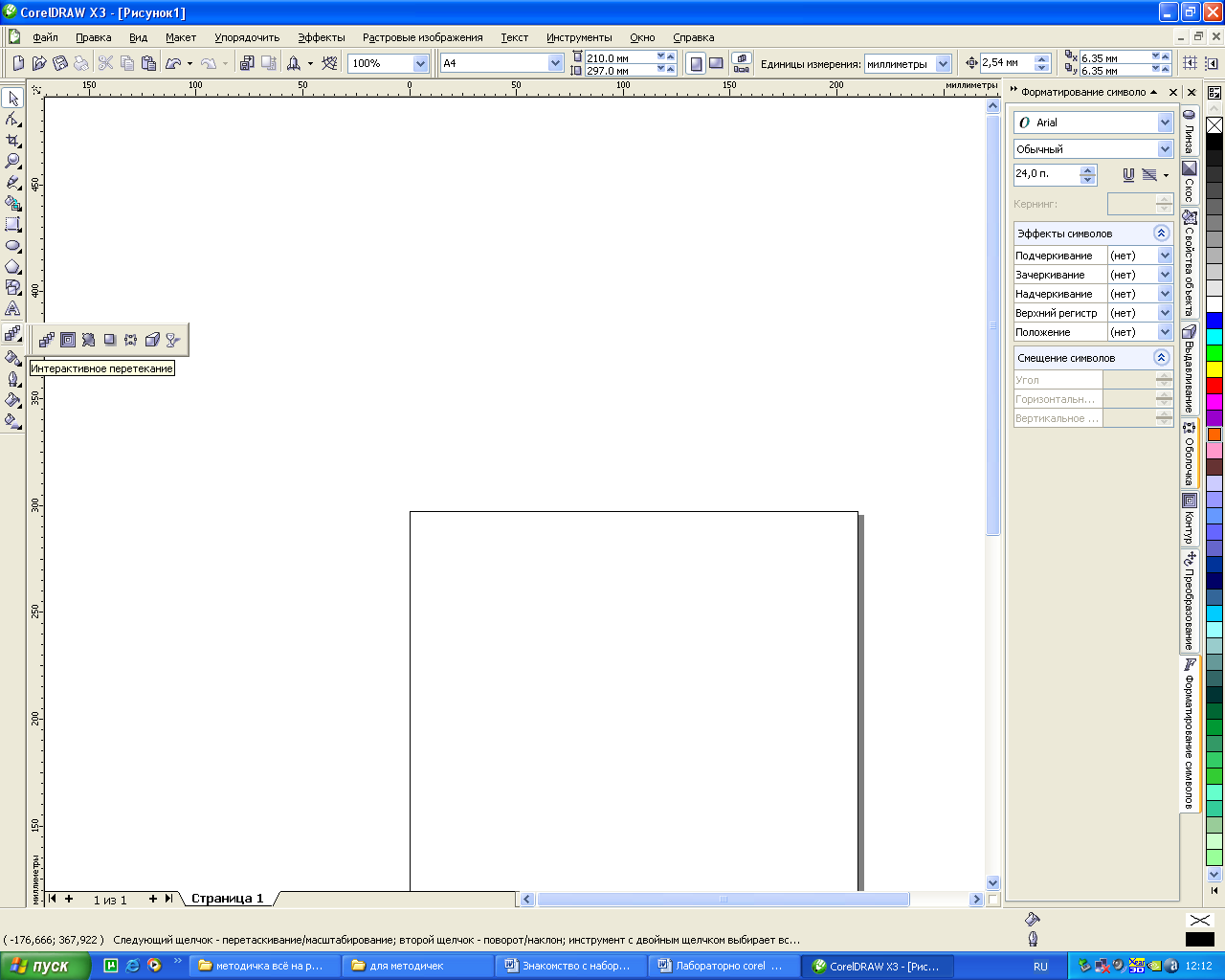Open the A4 paper size dropdown
The image size is (1225, 980).
[555, 63]
